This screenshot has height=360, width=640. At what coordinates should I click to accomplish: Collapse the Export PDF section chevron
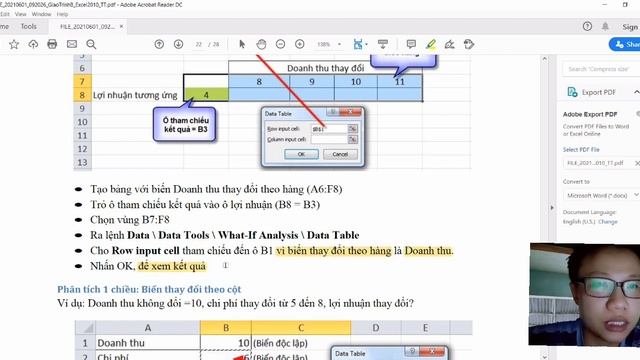[x=637, y=92]
